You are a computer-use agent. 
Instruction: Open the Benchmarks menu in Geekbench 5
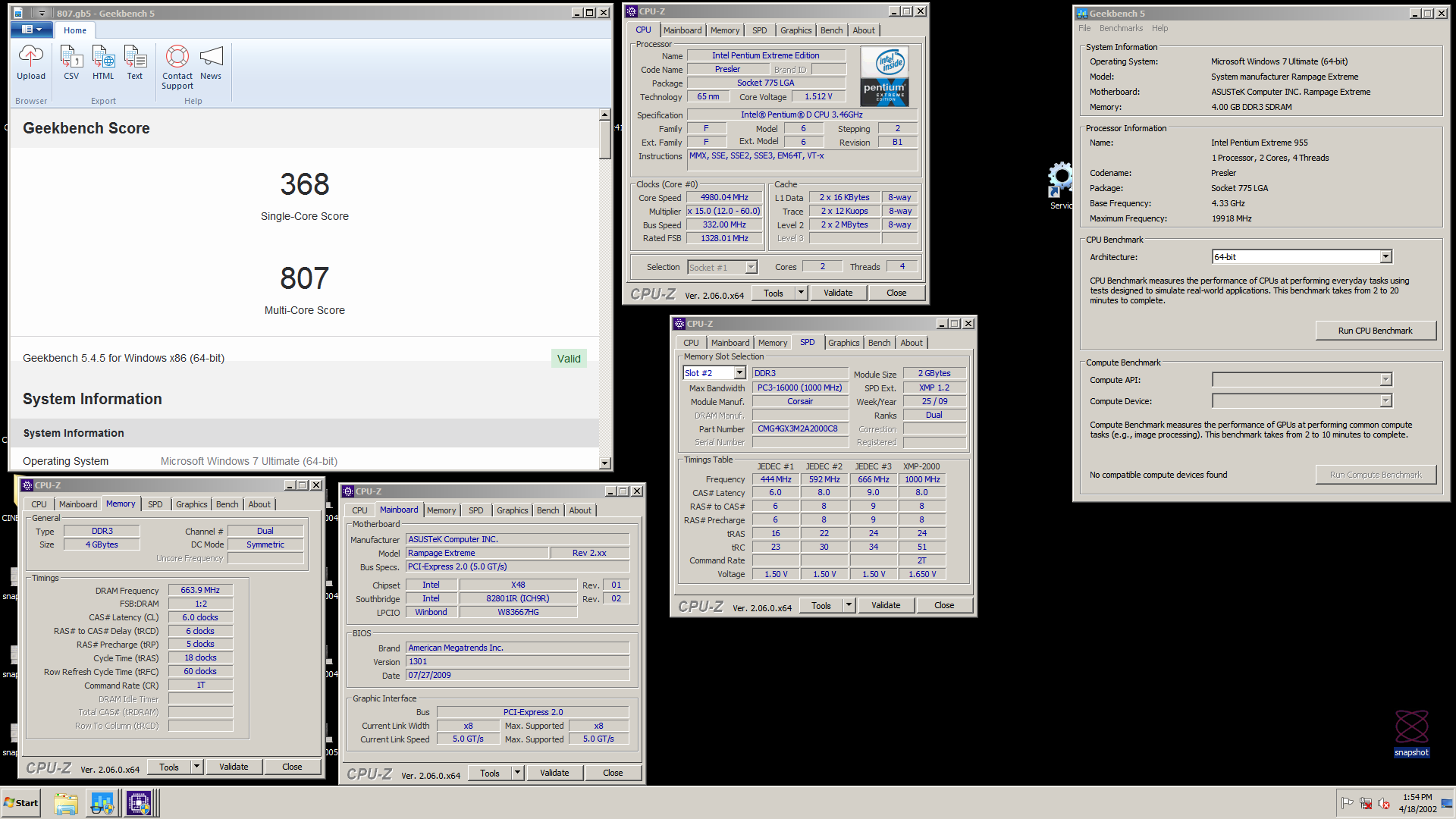tap(1121, 28)
